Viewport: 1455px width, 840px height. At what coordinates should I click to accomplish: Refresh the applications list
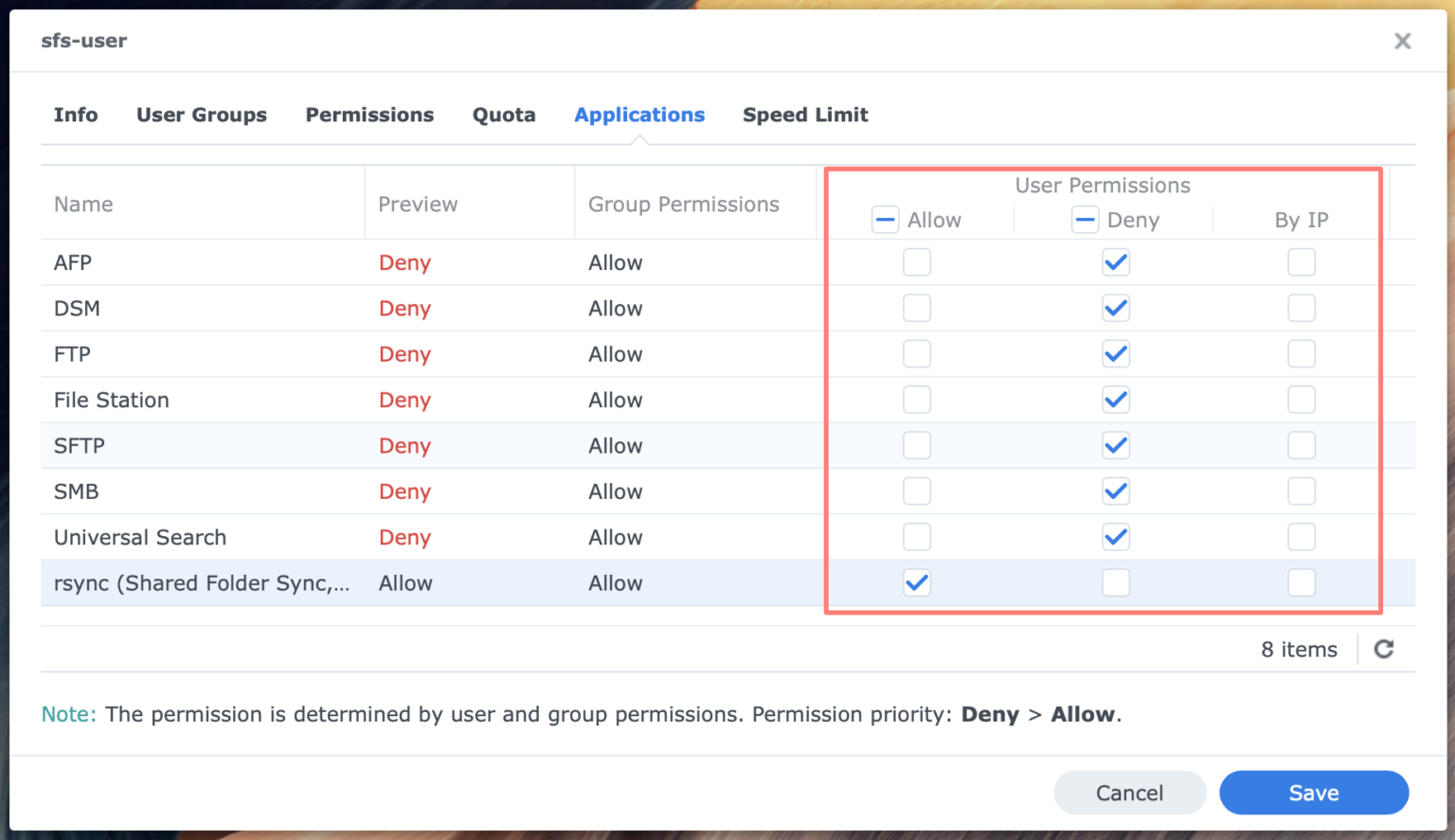tap(1384, 649)
